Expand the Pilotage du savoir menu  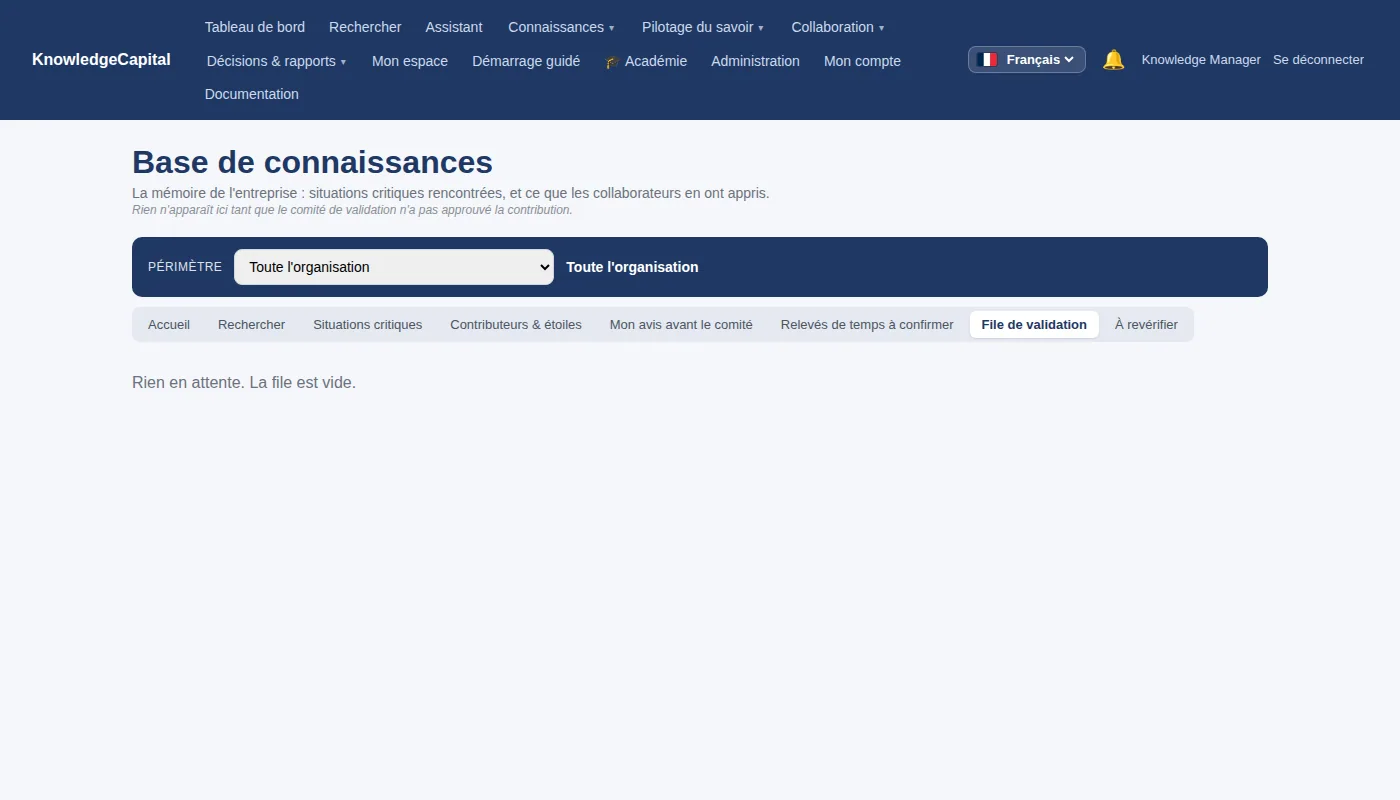(x=703, y=27)
